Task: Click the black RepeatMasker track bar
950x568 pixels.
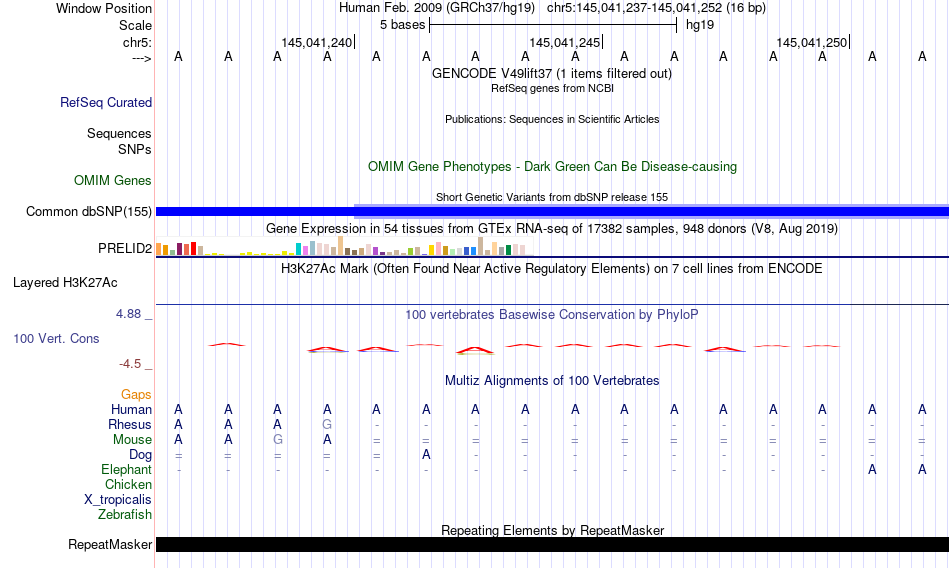Action: pyautogui.click(x=552, y=544)
